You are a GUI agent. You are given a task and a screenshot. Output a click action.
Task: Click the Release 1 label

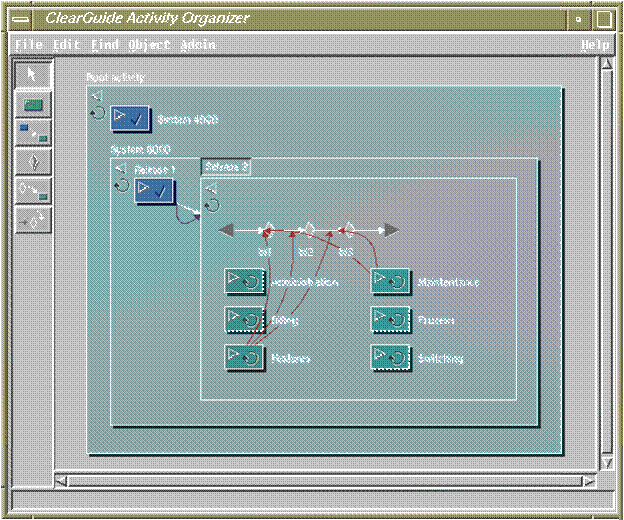(155, 169)
